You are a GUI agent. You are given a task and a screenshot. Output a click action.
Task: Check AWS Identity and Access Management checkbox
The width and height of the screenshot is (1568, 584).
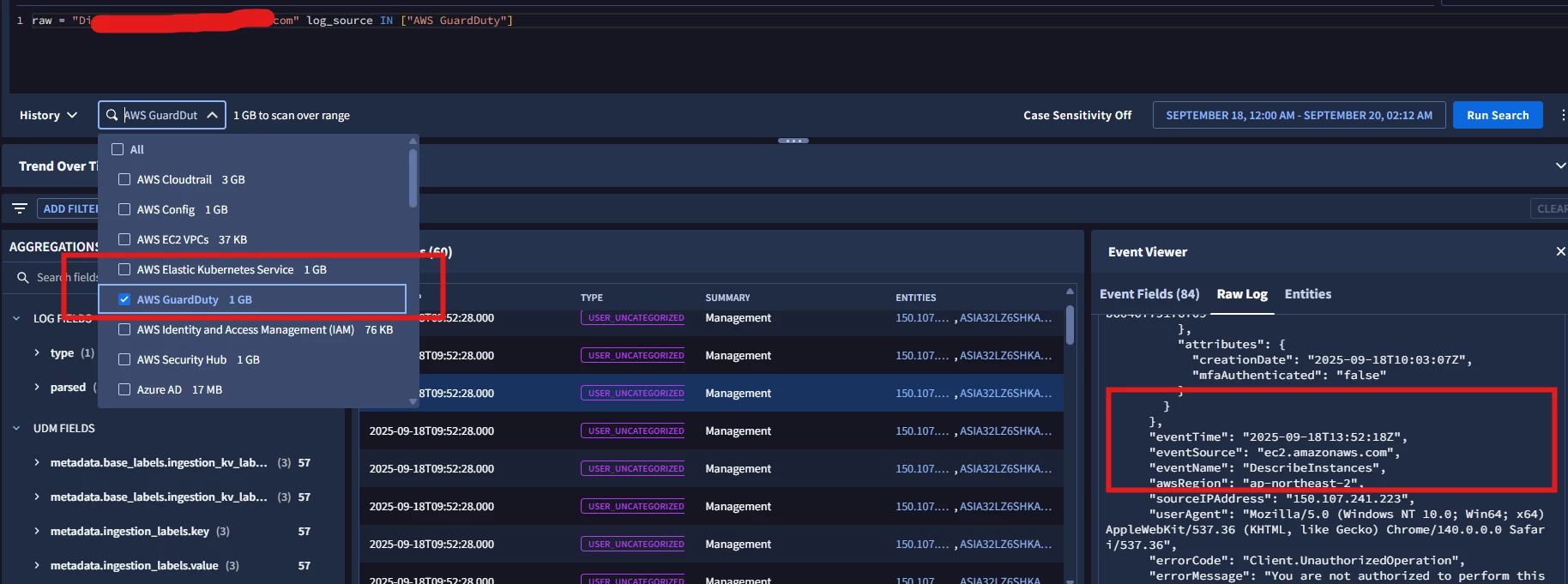[x=124, y=329]
